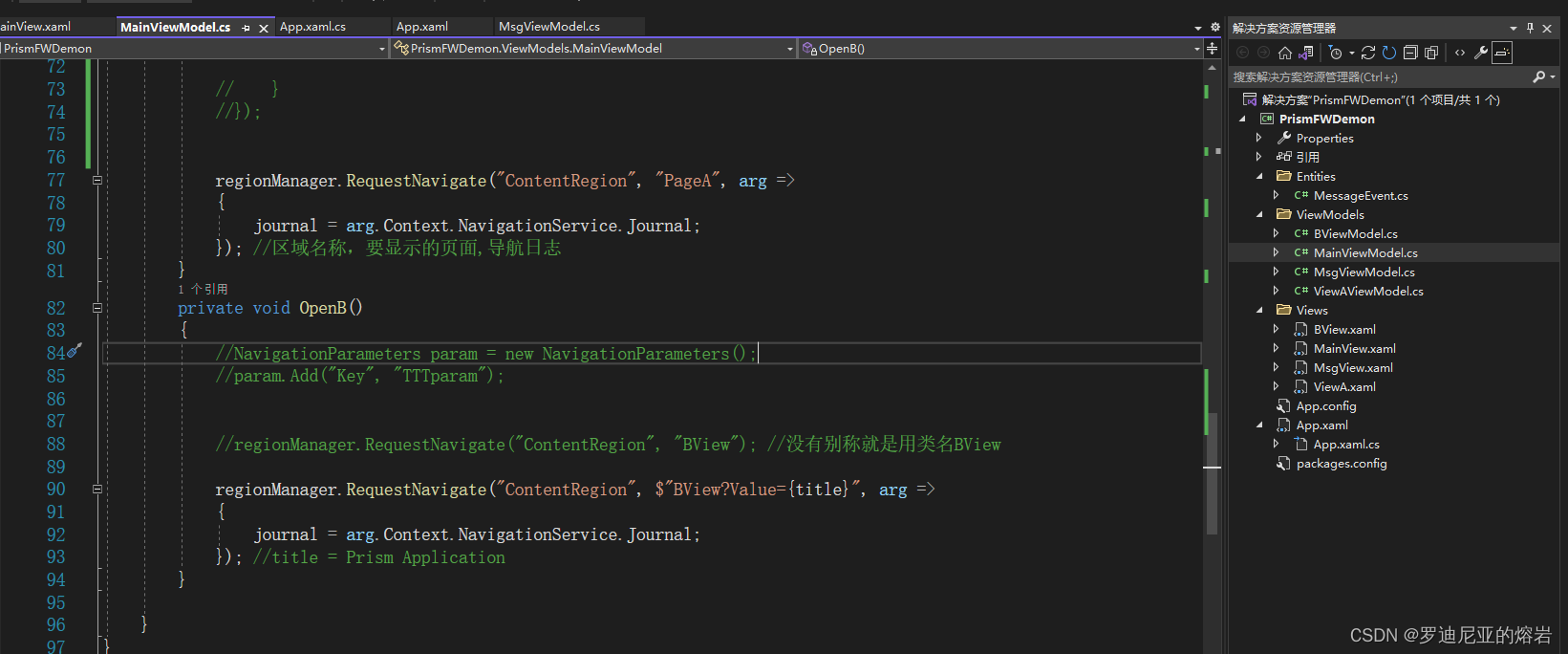Pin the Solution Explorer panel
This screenshot has height=654, width=1568.
[1530, 29]
